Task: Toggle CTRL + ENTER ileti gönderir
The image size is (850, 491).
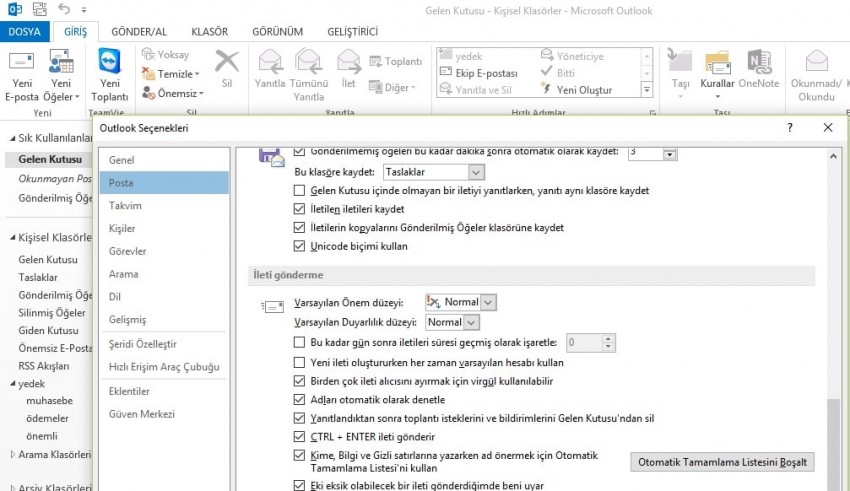Action: coord(299,436)
